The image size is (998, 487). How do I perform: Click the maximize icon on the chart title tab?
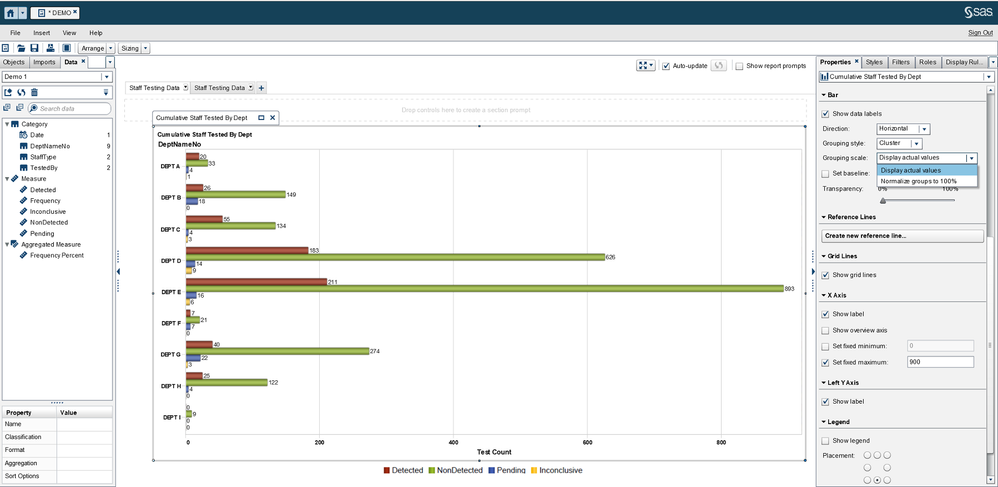261,118
